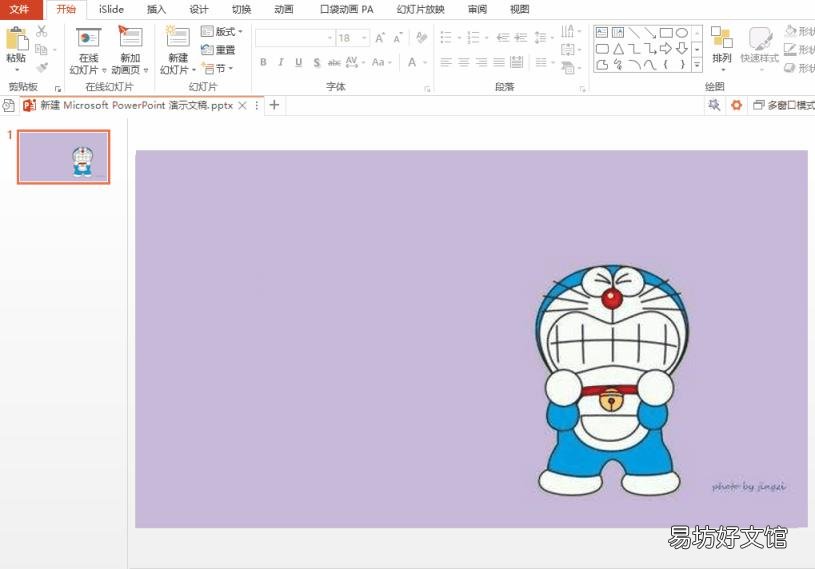815x569 pixels.
Task: Toggle align text right
Action: point(481,62)
